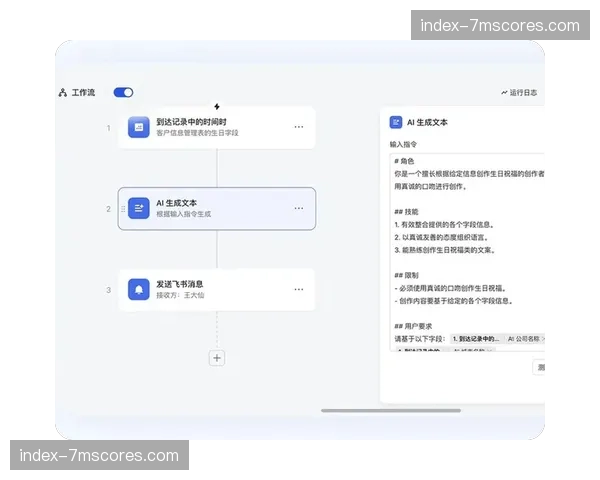
Task: Click the # 角色 heading in prompt
Action: coord(404,161)
